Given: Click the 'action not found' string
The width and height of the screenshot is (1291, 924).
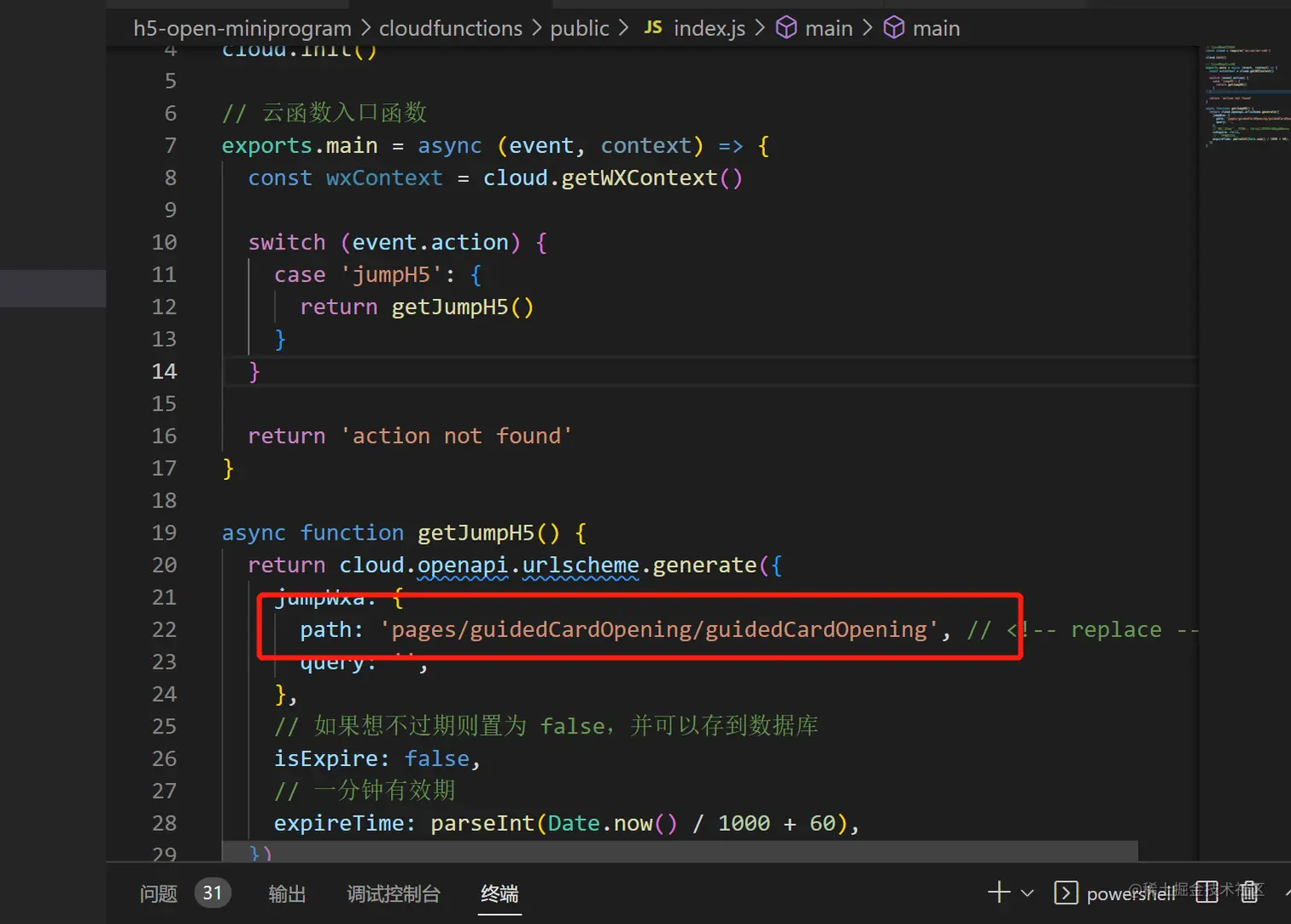Looking at the screenshot, I should click(456, 436).
